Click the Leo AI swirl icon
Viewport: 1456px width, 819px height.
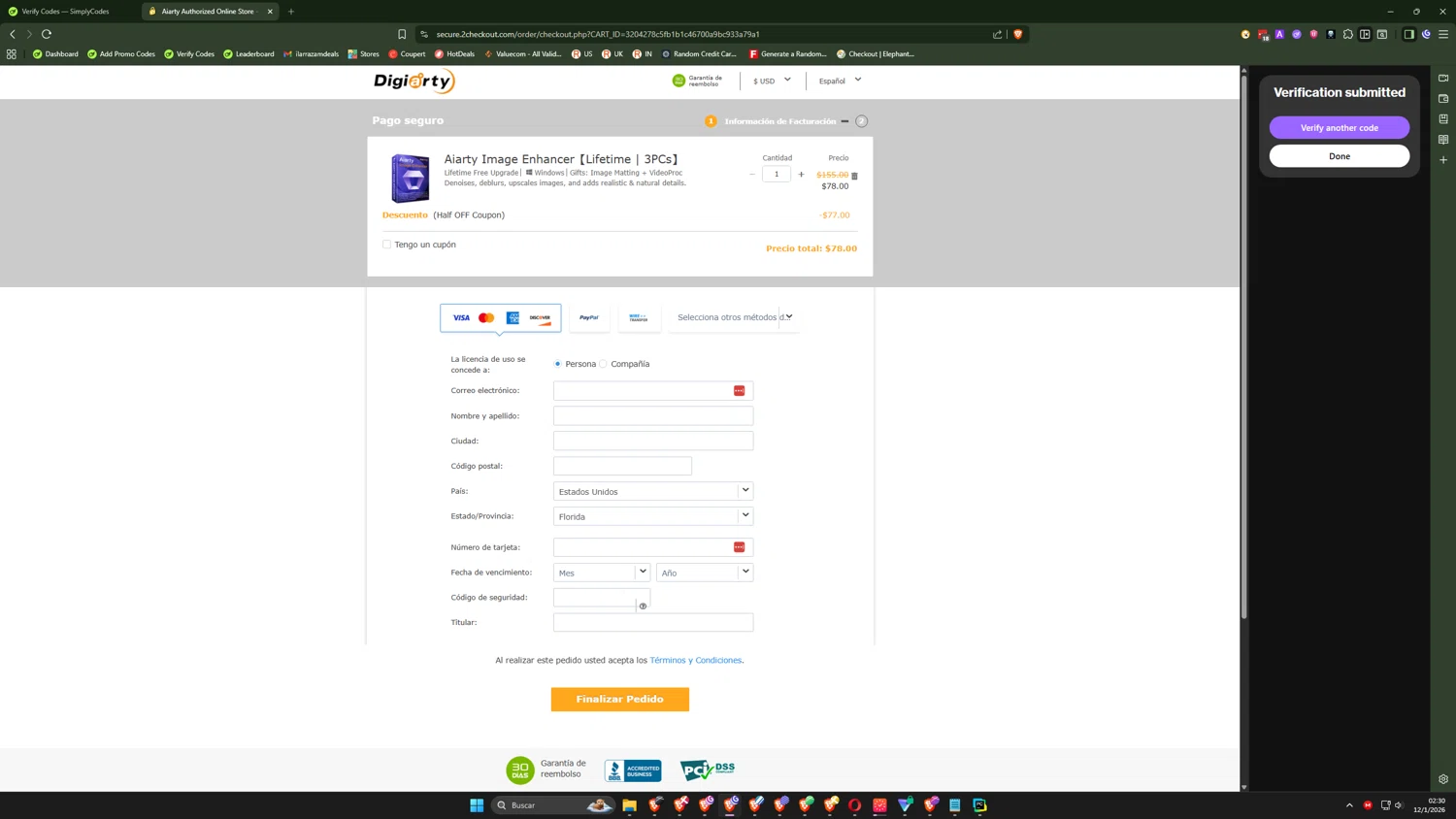pos(1426,34)
